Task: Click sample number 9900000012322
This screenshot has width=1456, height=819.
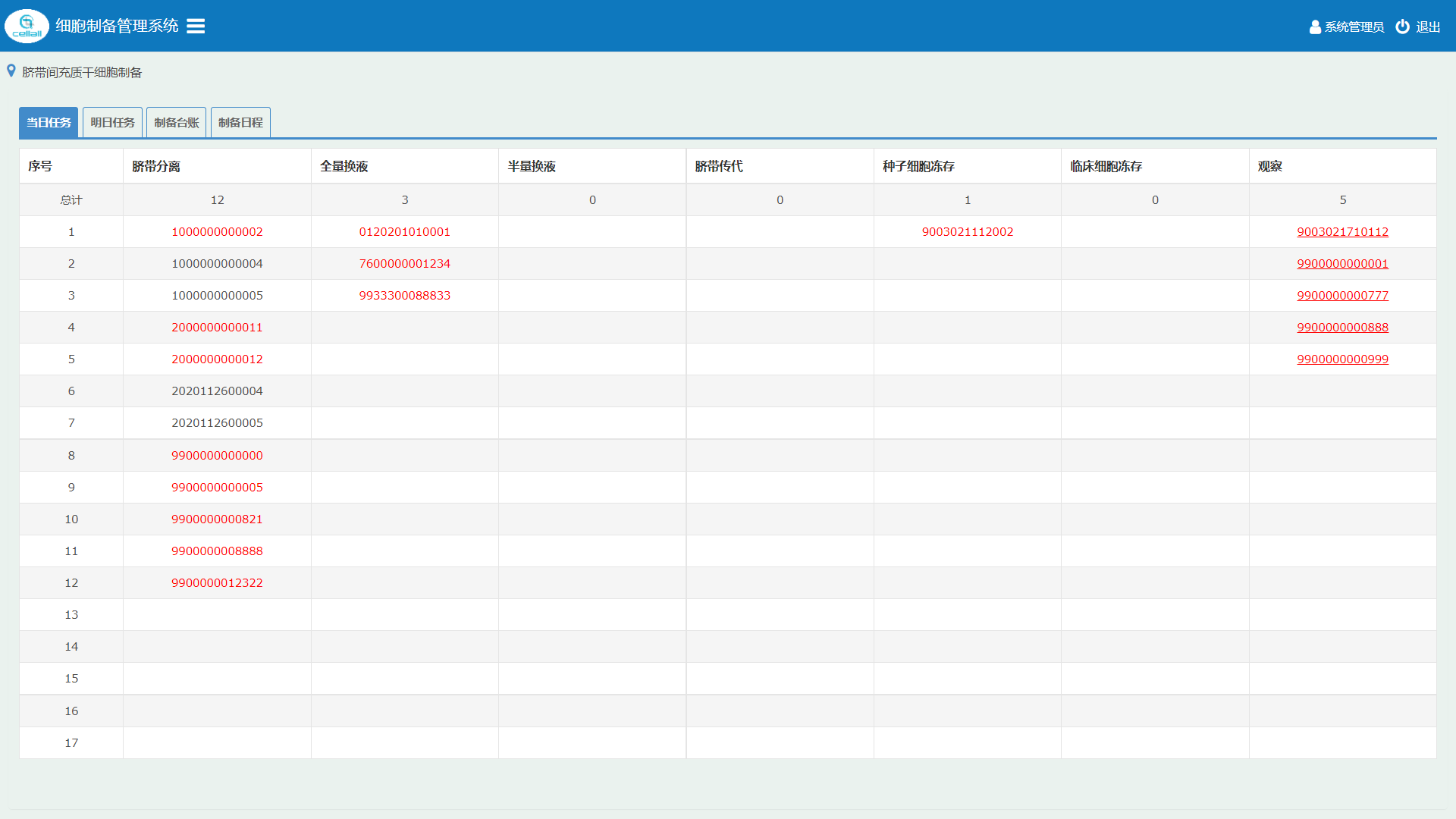Action: pyautogui.click(x=217, y=583)
